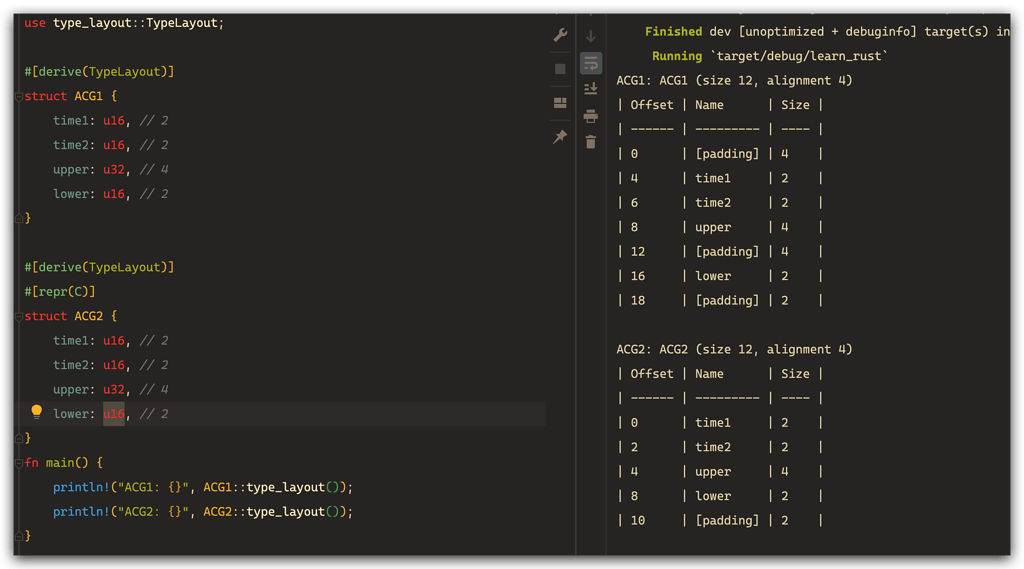Clear console output with trash icon

[x=591, y=142]
